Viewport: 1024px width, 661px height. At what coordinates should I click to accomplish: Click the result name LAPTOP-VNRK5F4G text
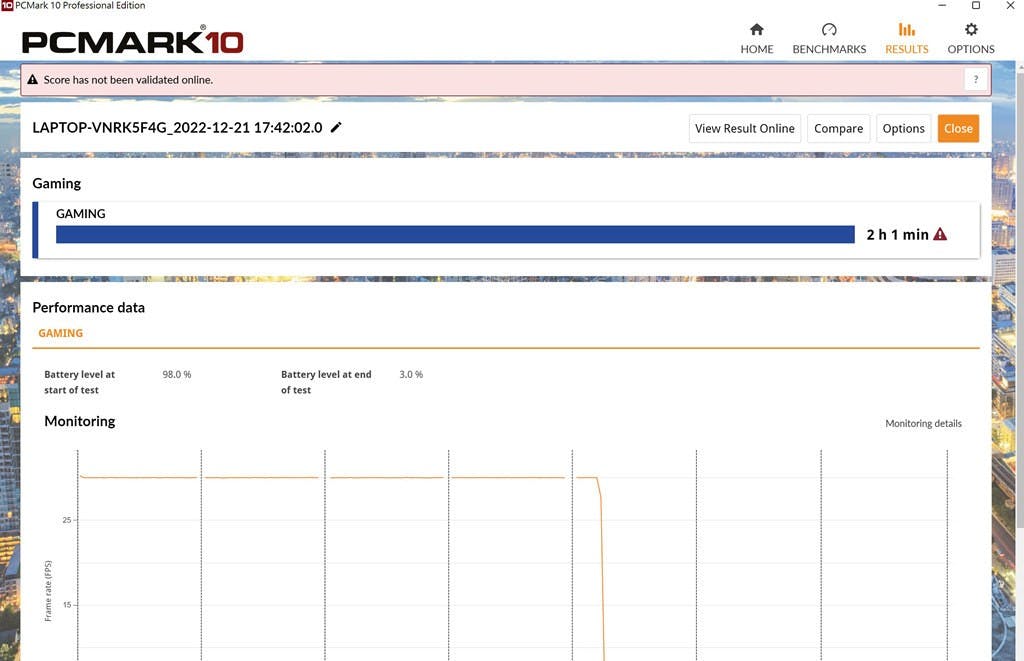[177, 127]
